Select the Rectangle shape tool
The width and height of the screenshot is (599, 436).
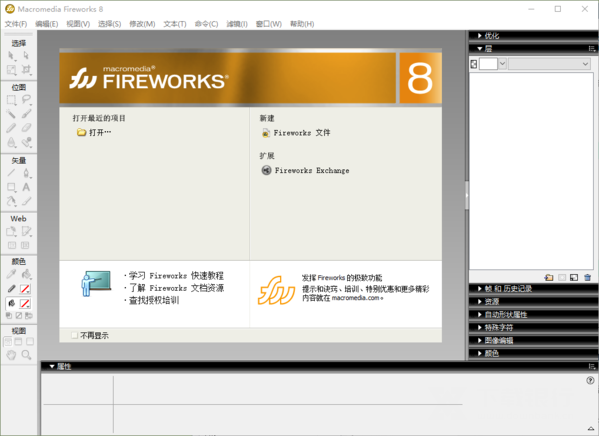[11, 187]
